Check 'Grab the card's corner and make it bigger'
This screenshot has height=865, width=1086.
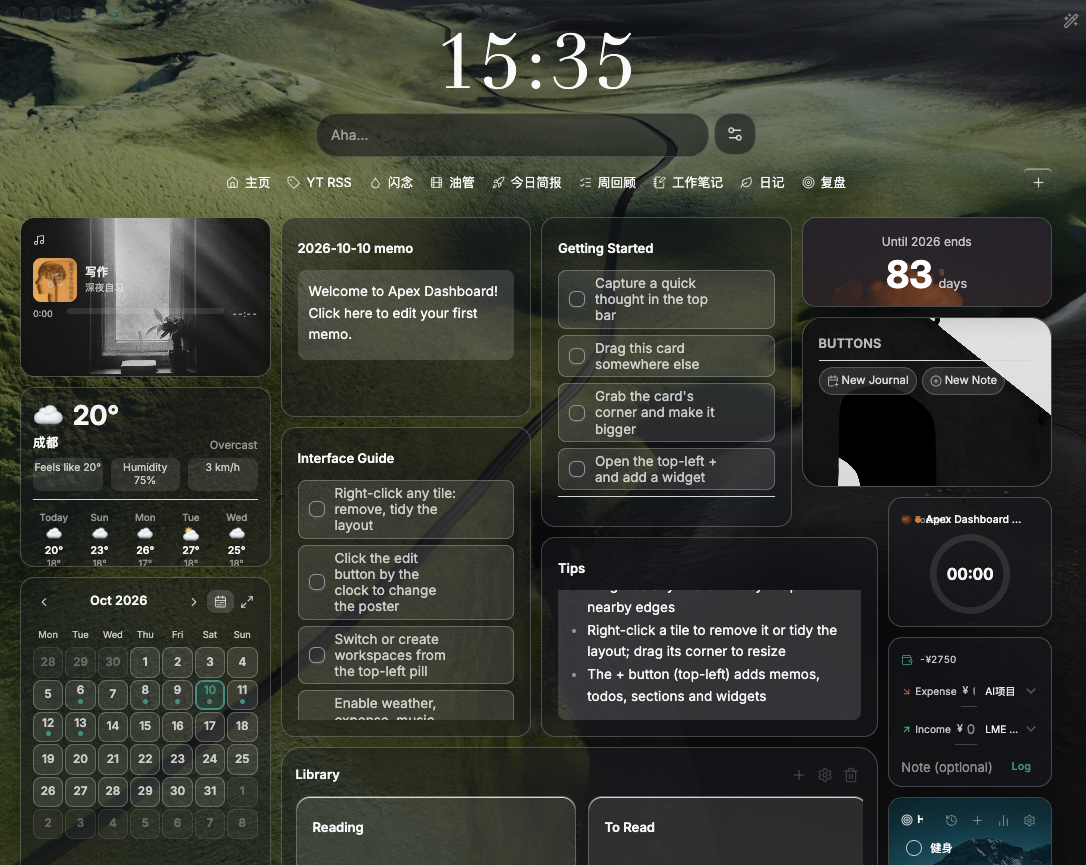577,413
